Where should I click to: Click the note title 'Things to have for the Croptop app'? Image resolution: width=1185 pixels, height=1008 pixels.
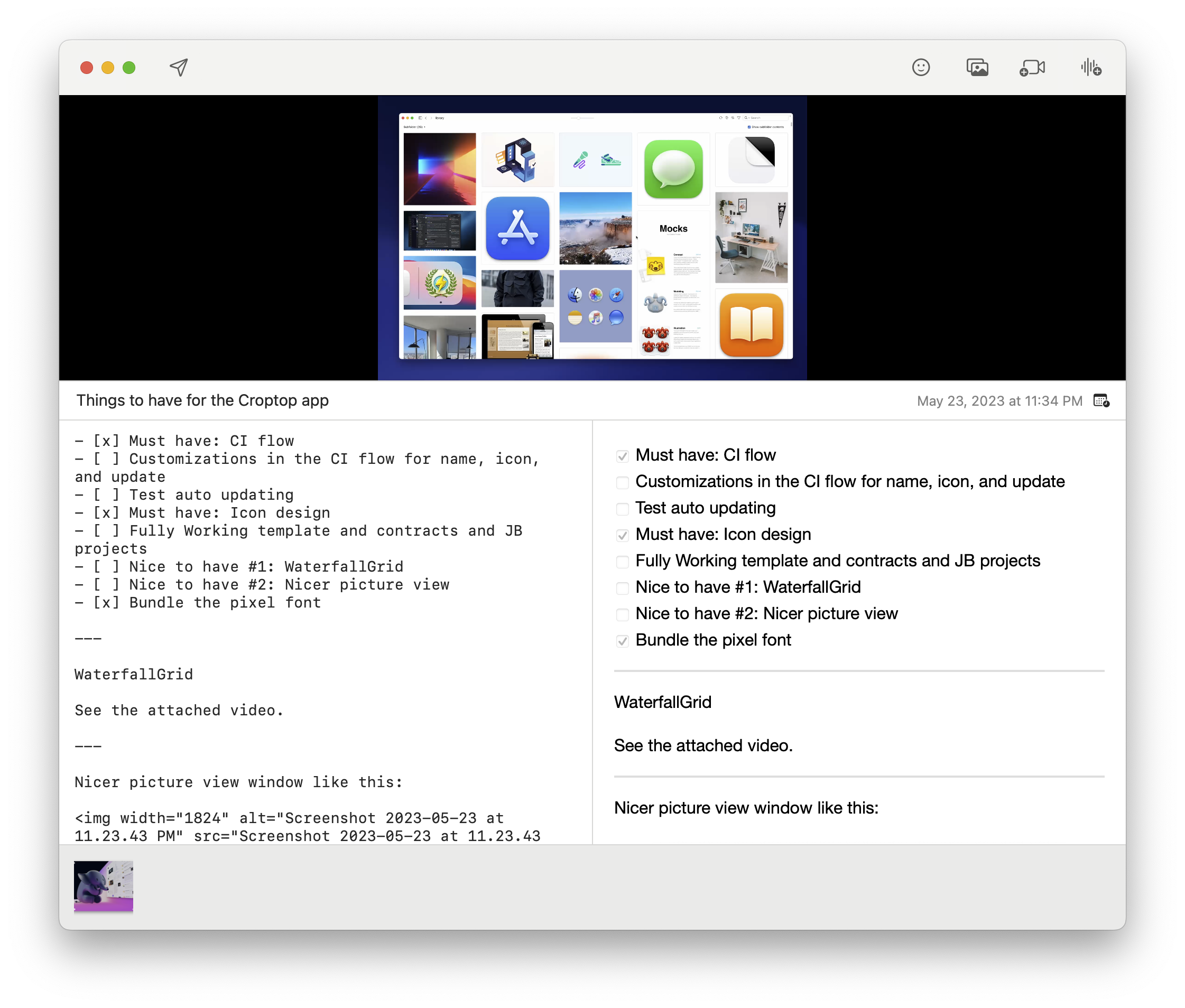coord(202,400)
